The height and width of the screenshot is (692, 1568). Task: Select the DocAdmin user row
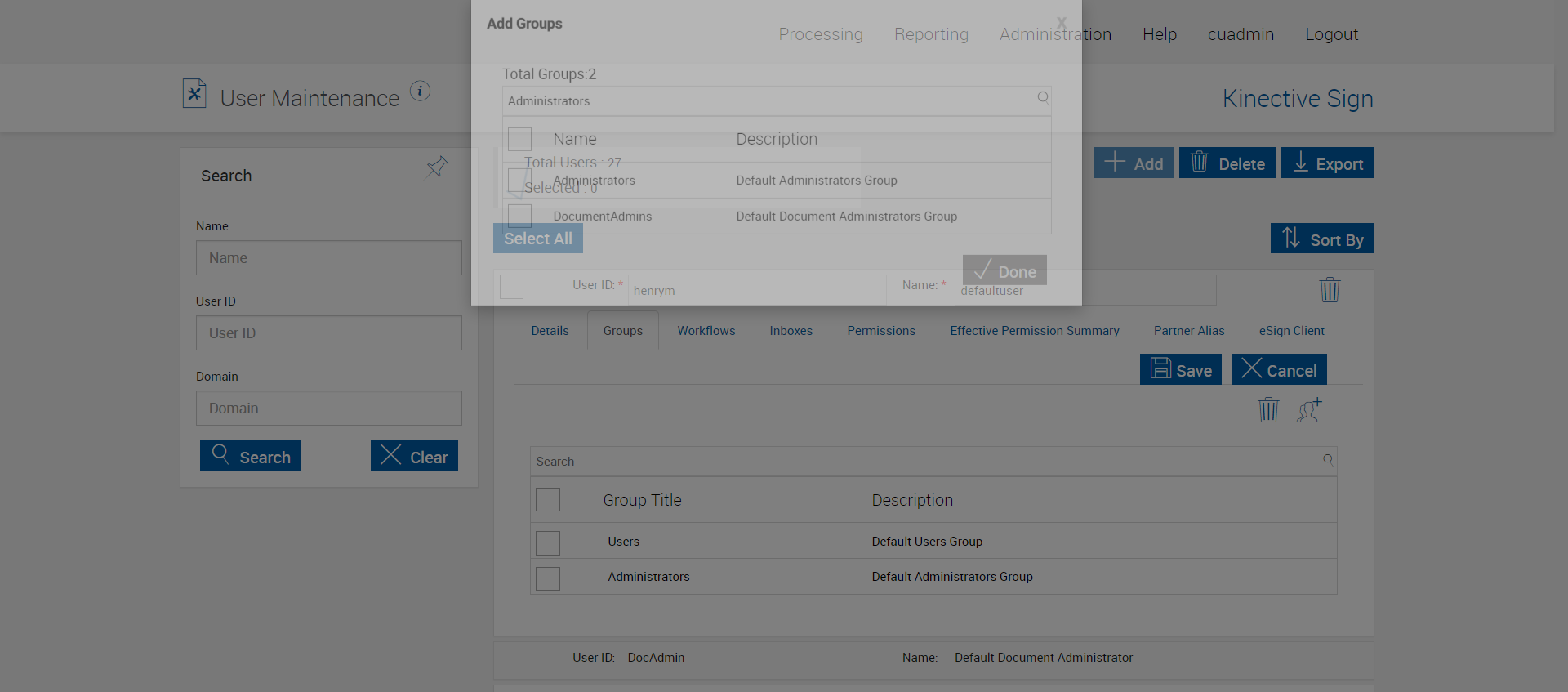point(933,659)
